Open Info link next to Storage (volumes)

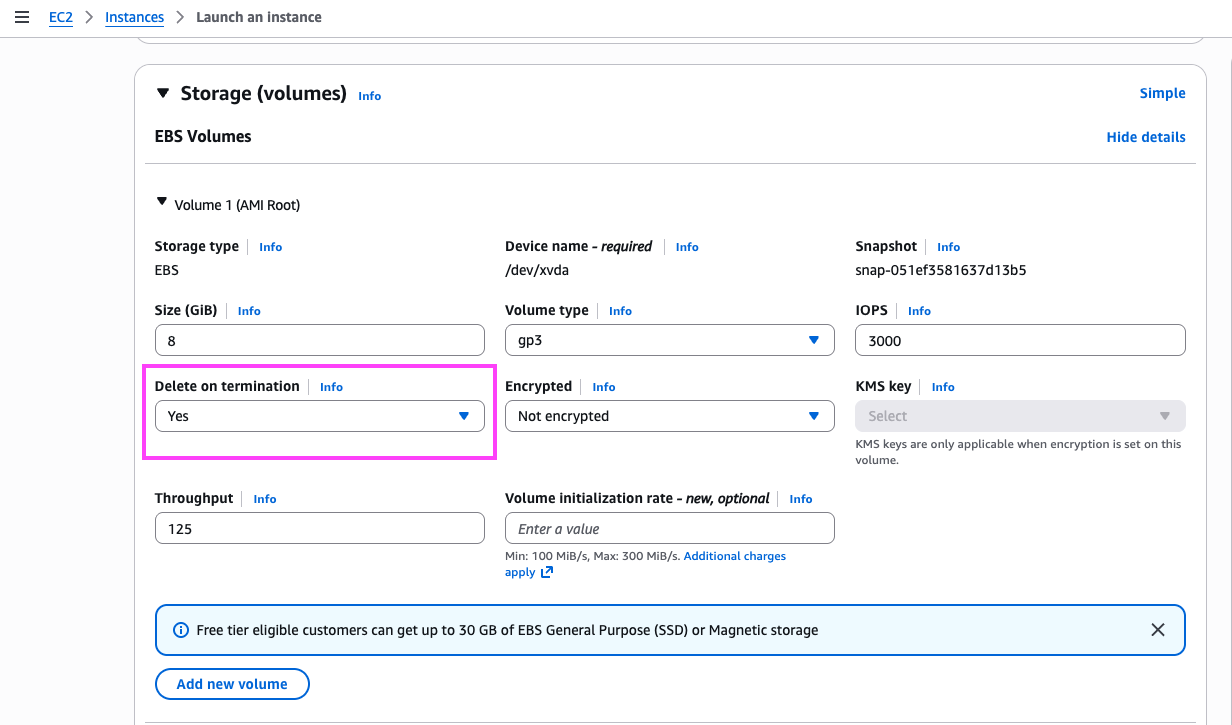click(370, 96)
